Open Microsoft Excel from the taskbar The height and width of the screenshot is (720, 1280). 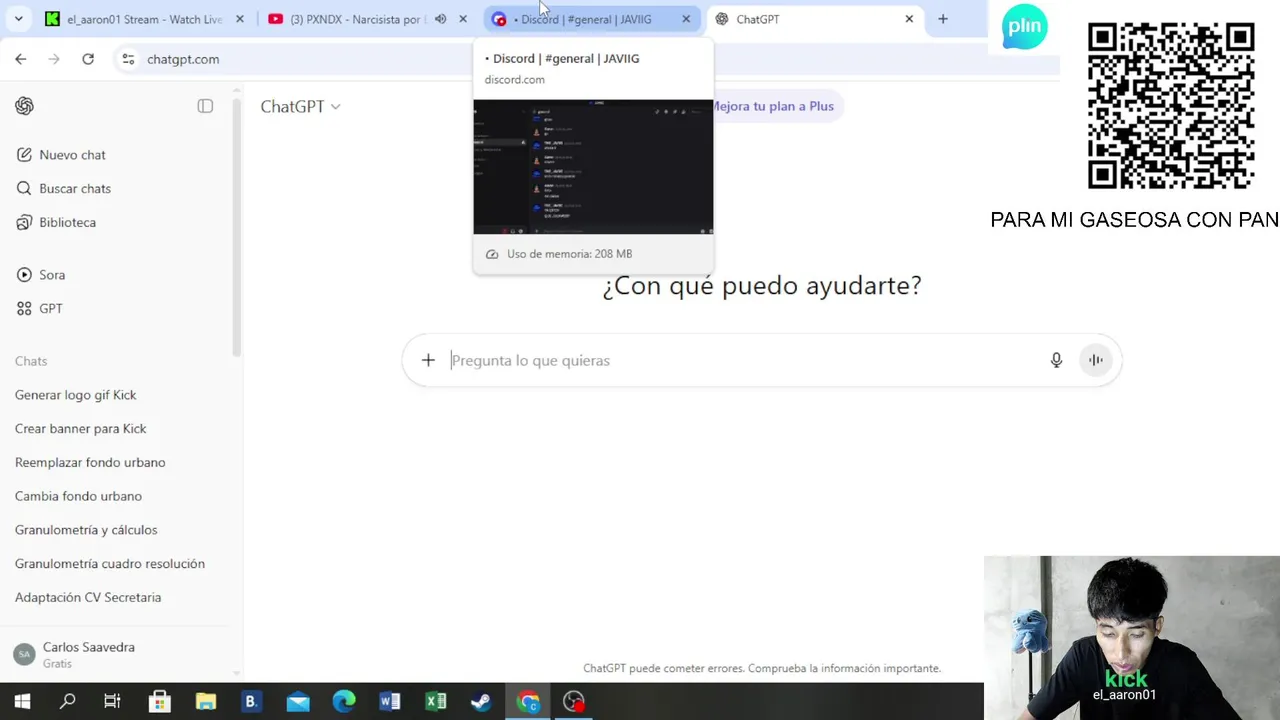coord(436,702)
